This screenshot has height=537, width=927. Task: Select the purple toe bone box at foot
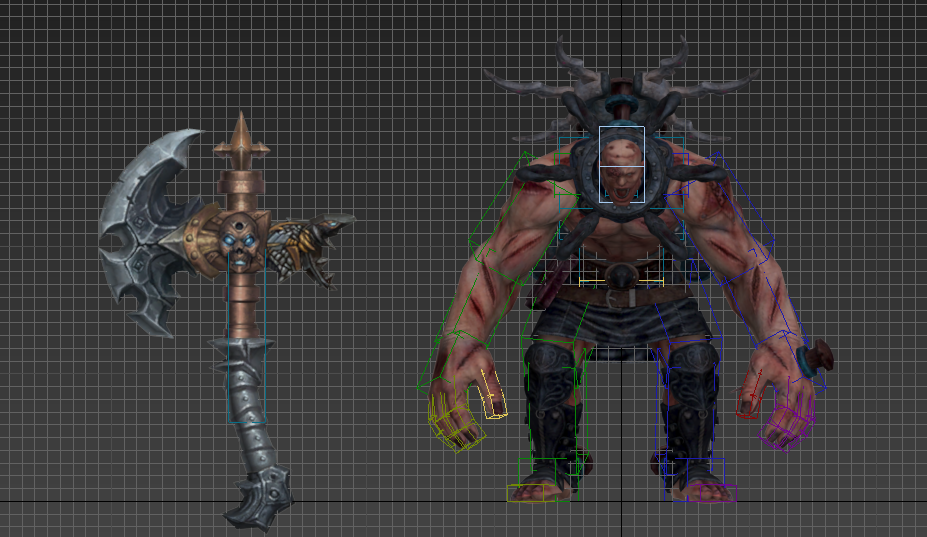pos(718,493)
